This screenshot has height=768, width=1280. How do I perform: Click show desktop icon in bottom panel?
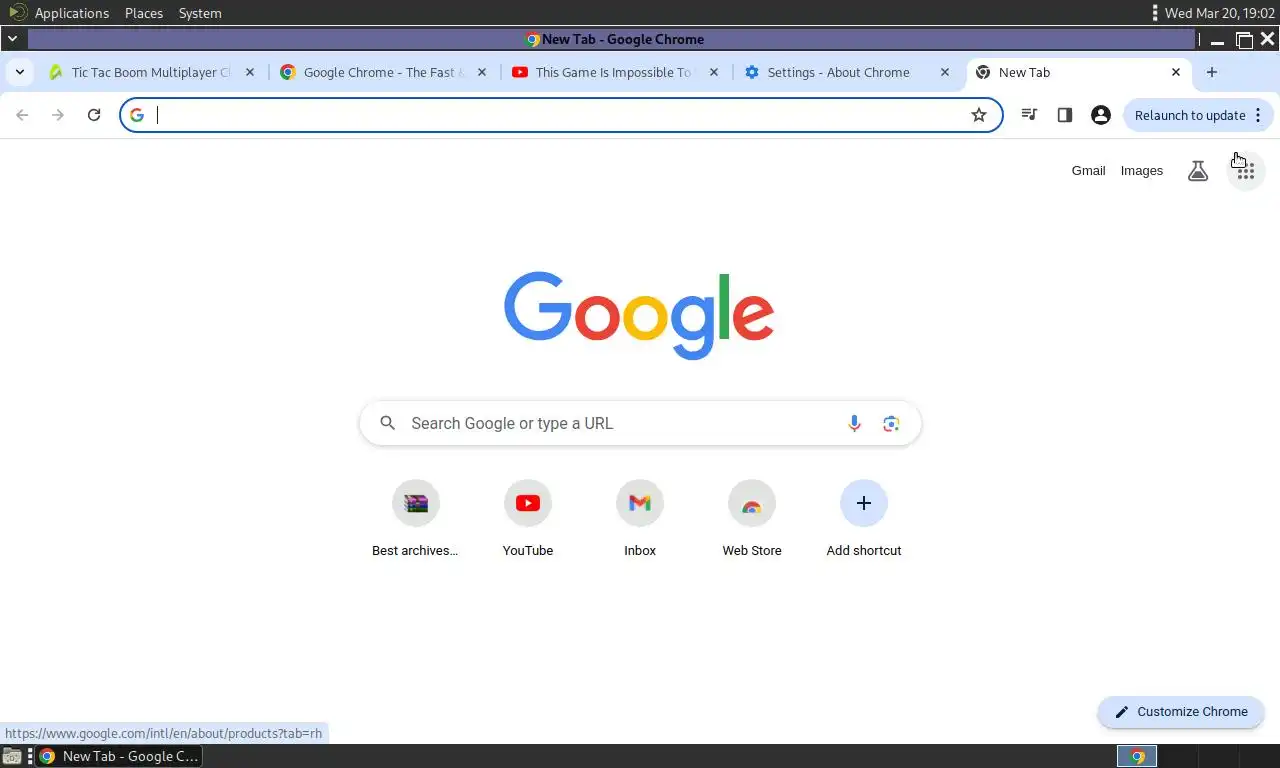12,756
